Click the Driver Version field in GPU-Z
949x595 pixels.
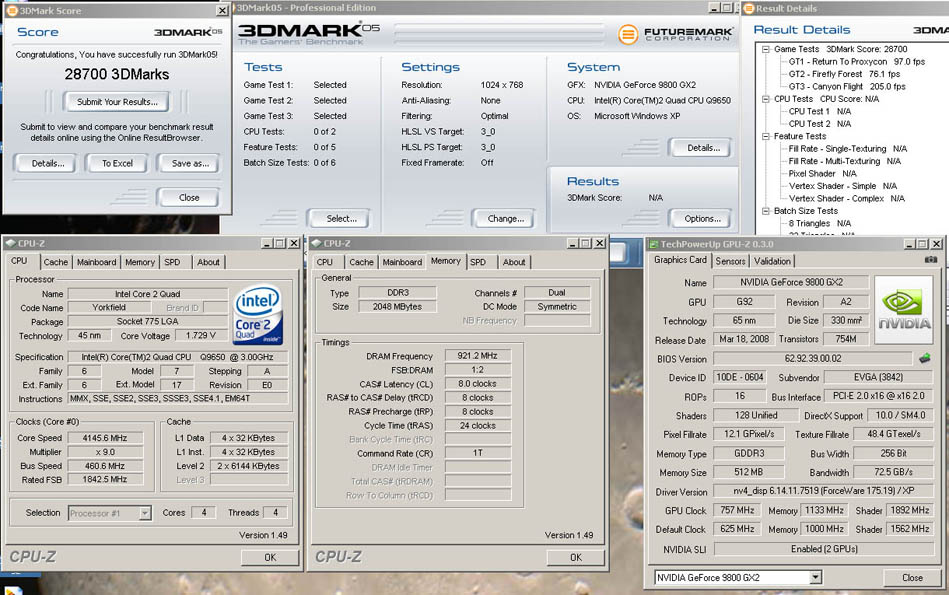point(823,491)
